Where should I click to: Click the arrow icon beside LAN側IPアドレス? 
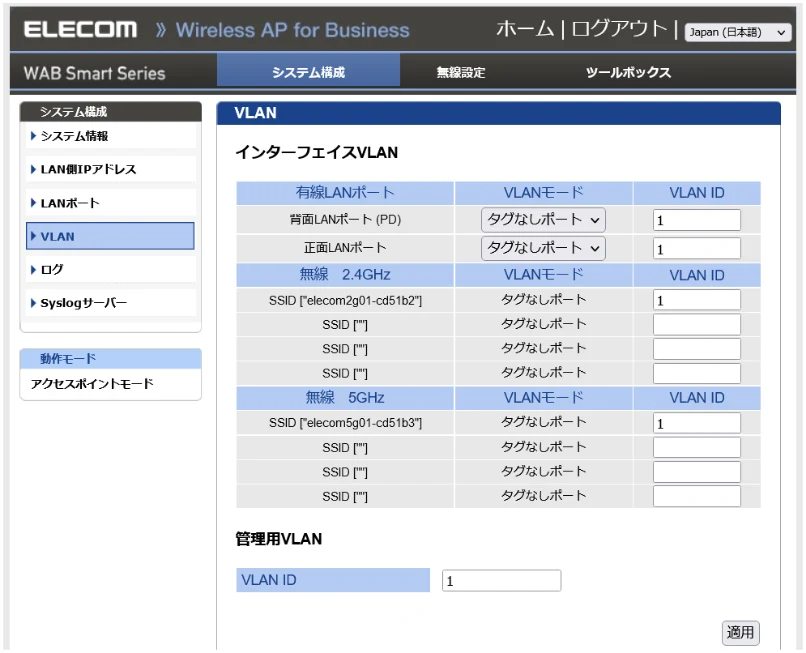[x=33, y=169]
